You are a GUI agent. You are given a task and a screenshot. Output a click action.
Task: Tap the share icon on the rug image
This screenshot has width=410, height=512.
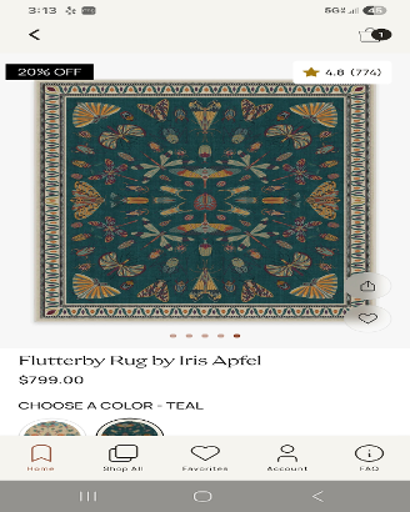pos(368,286)
